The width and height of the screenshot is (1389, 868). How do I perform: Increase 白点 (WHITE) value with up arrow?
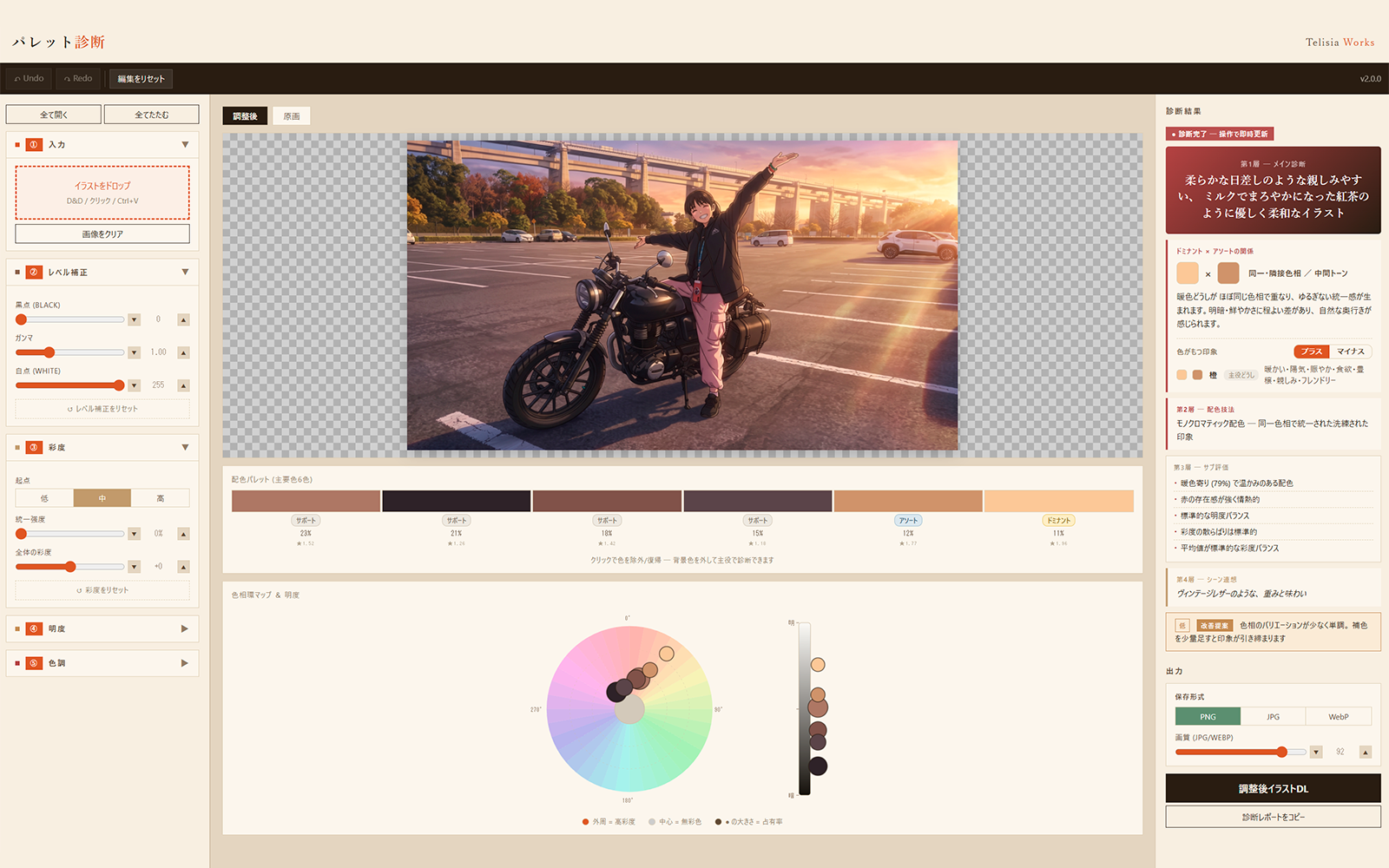[x=183, y=385]
